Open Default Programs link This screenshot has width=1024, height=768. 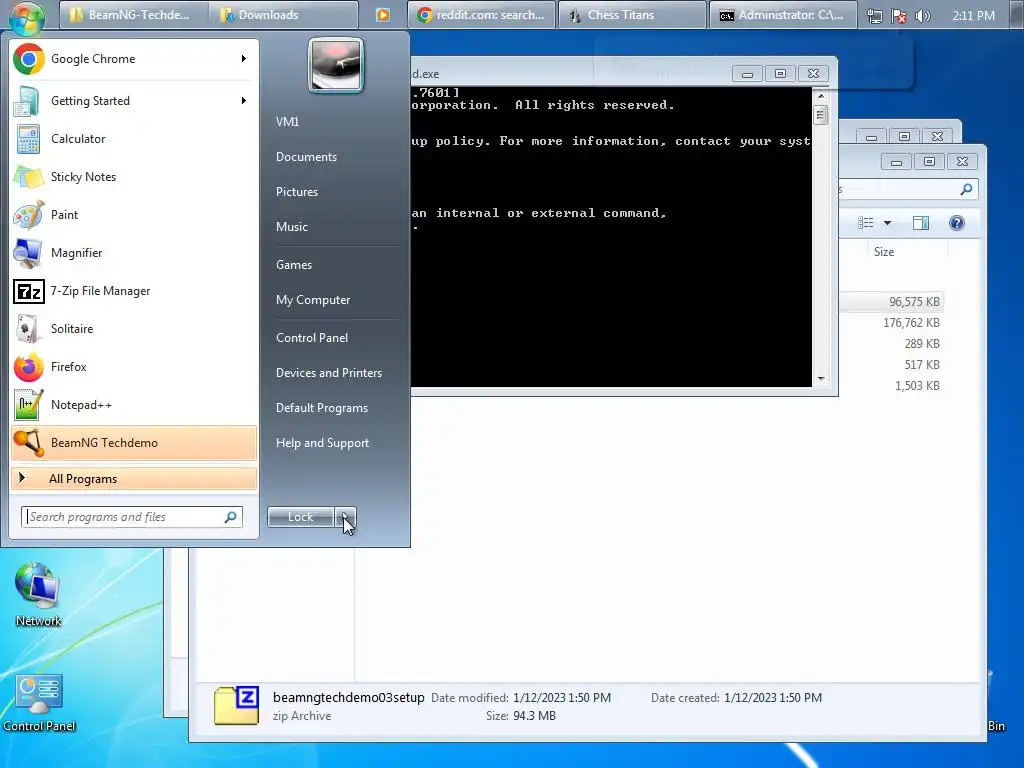coord(322,408)
